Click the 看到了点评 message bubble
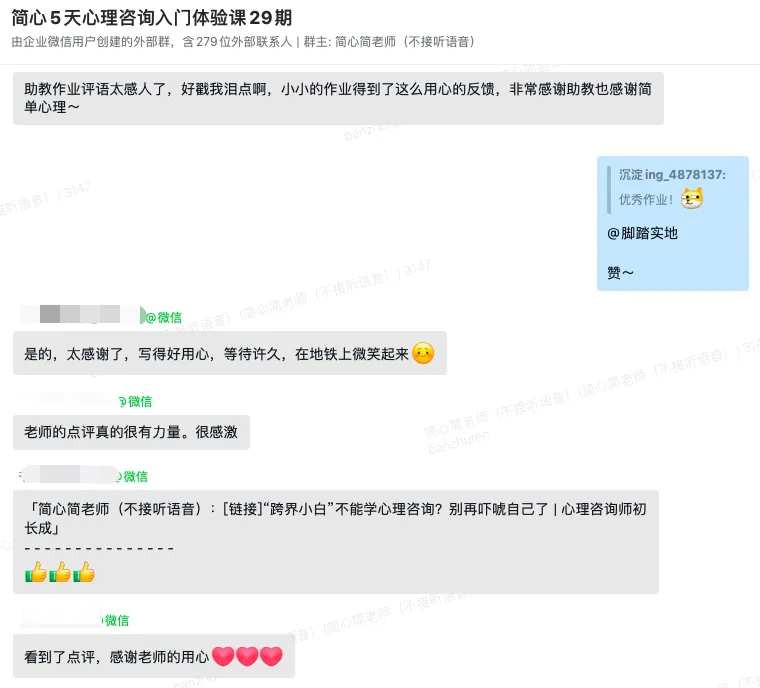 pyautogui.click(x=154, y=656)
